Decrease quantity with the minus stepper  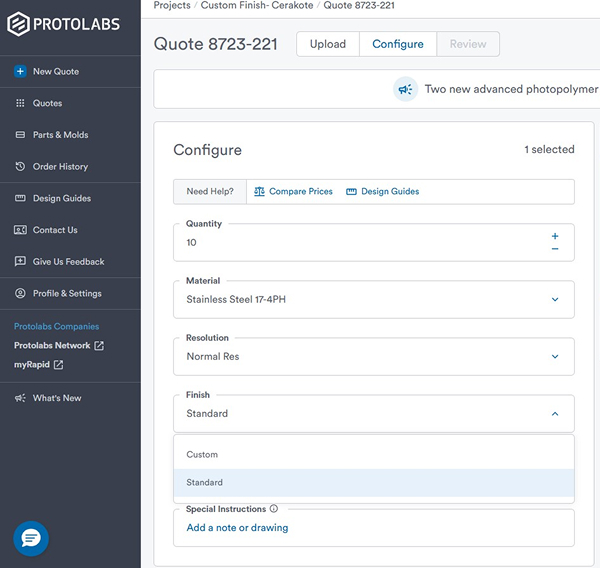point(555,249)
